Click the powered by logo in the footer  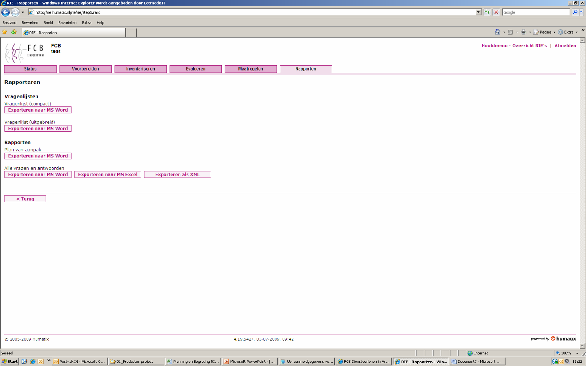coord(553,339)
